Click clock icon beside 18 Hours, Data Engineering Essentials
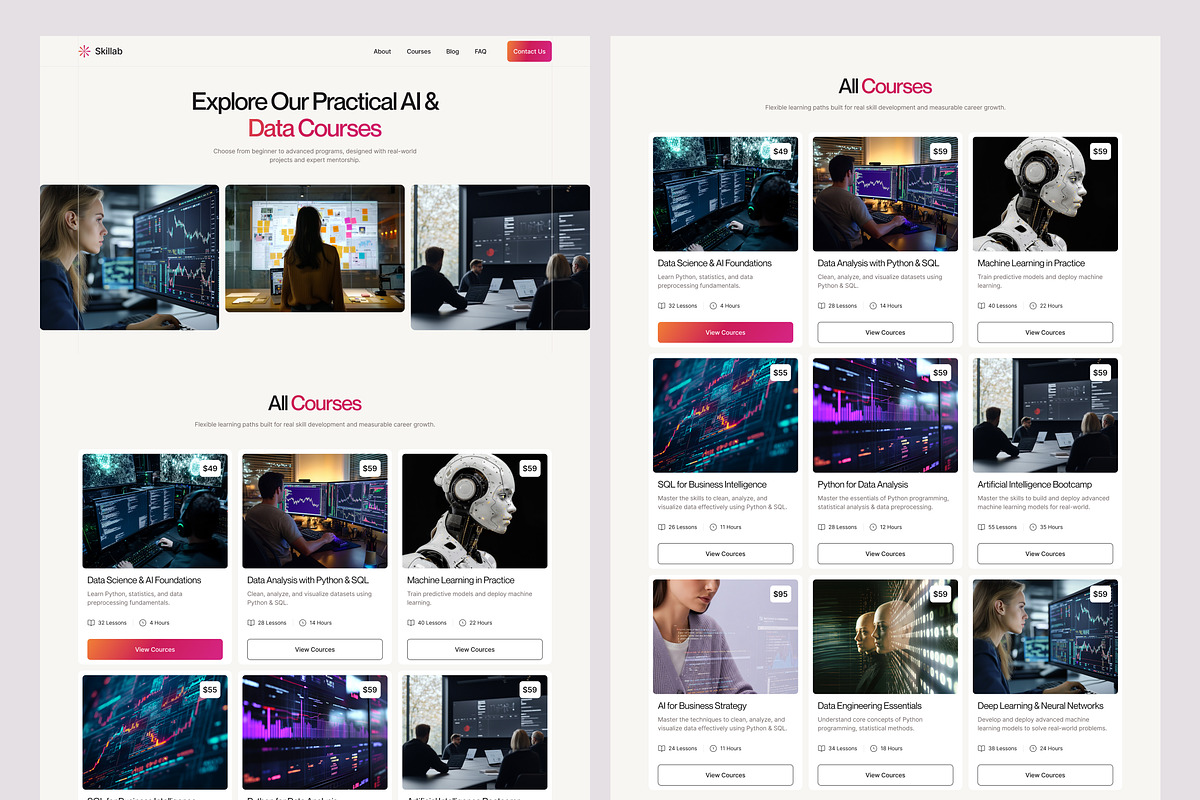 click(x=873, y=748)
